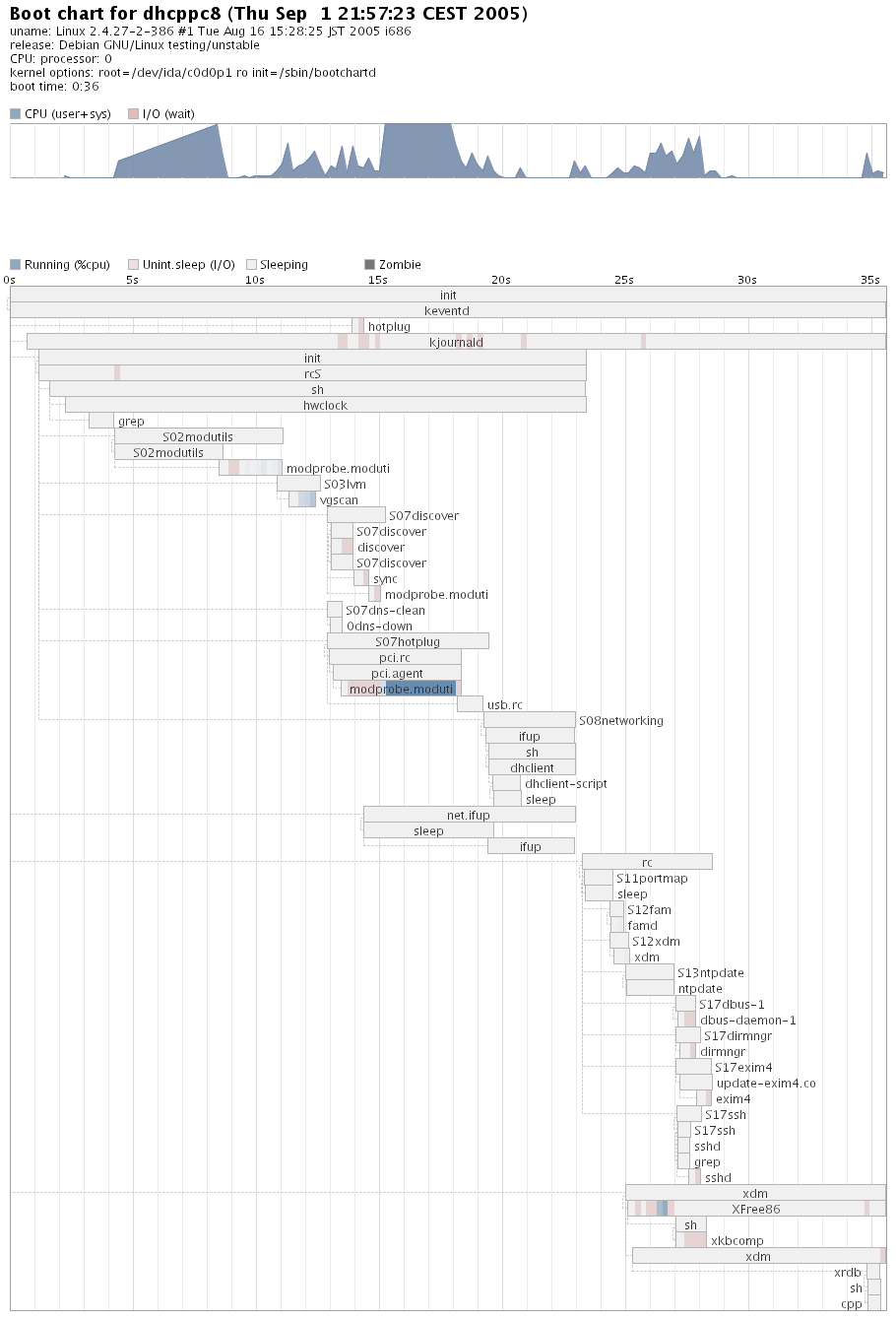Click the net.ifup process bar
This screenshot has height=1320, width=896.
[469, 815]
